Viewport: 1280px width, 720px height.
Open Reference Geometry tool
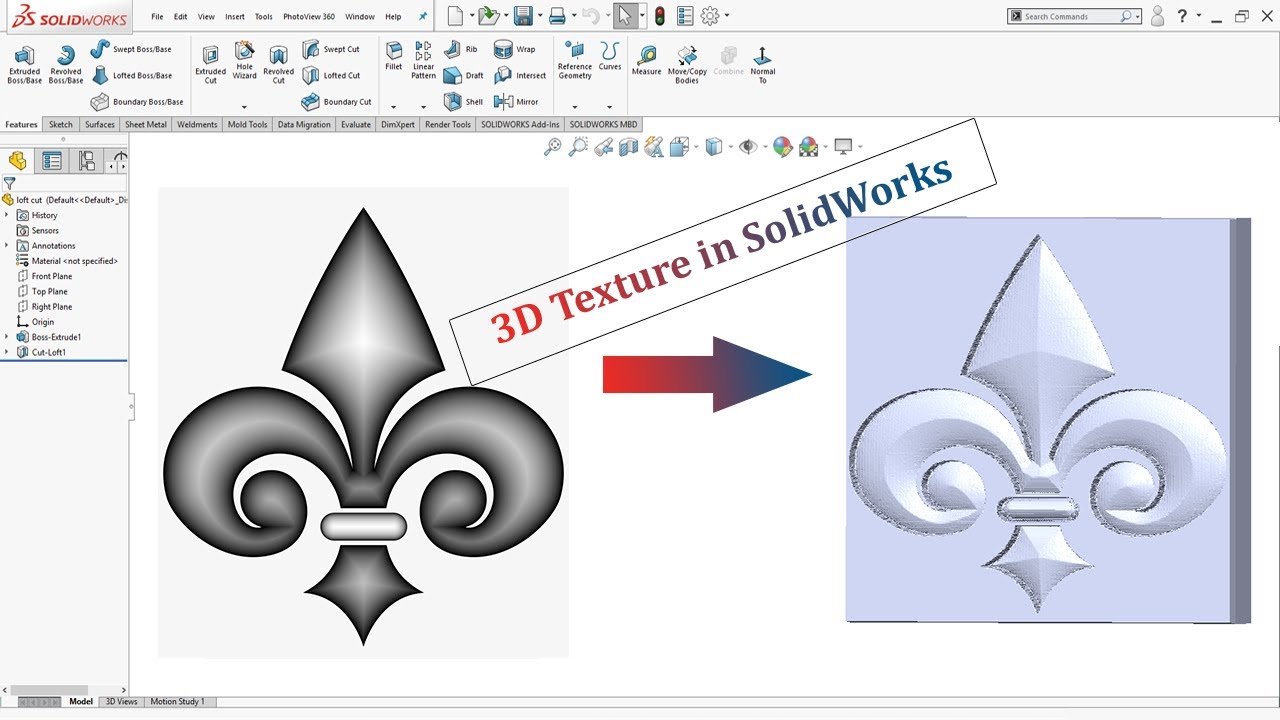coord(575,61)
